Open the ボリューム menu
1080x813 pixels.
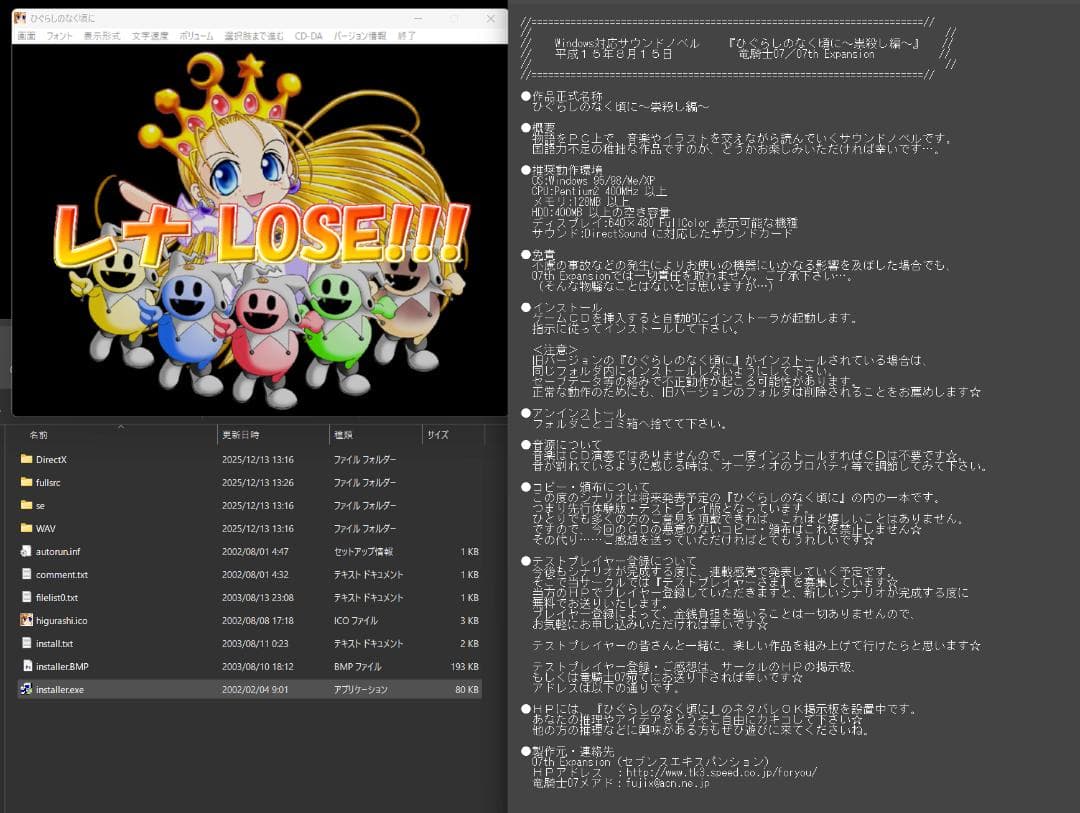(x=196, y=36)
